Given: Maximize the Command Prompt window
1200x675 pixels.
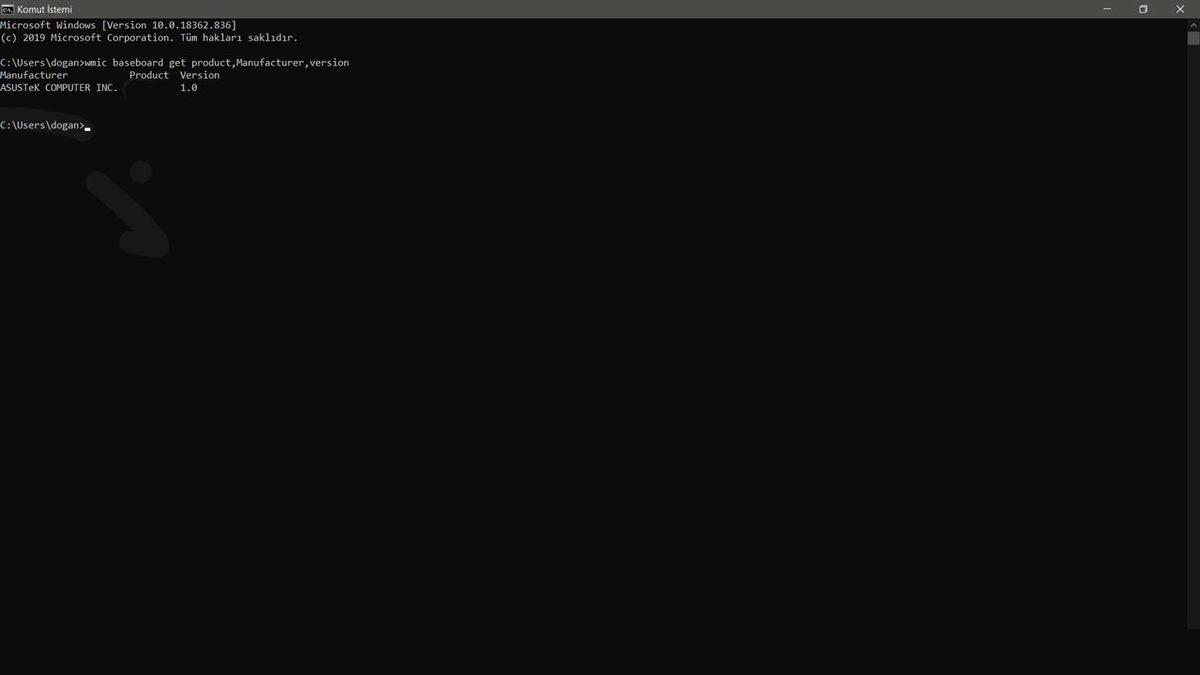Looking at the screenshot, I should pyautogui.click(x=1143, y=8).
